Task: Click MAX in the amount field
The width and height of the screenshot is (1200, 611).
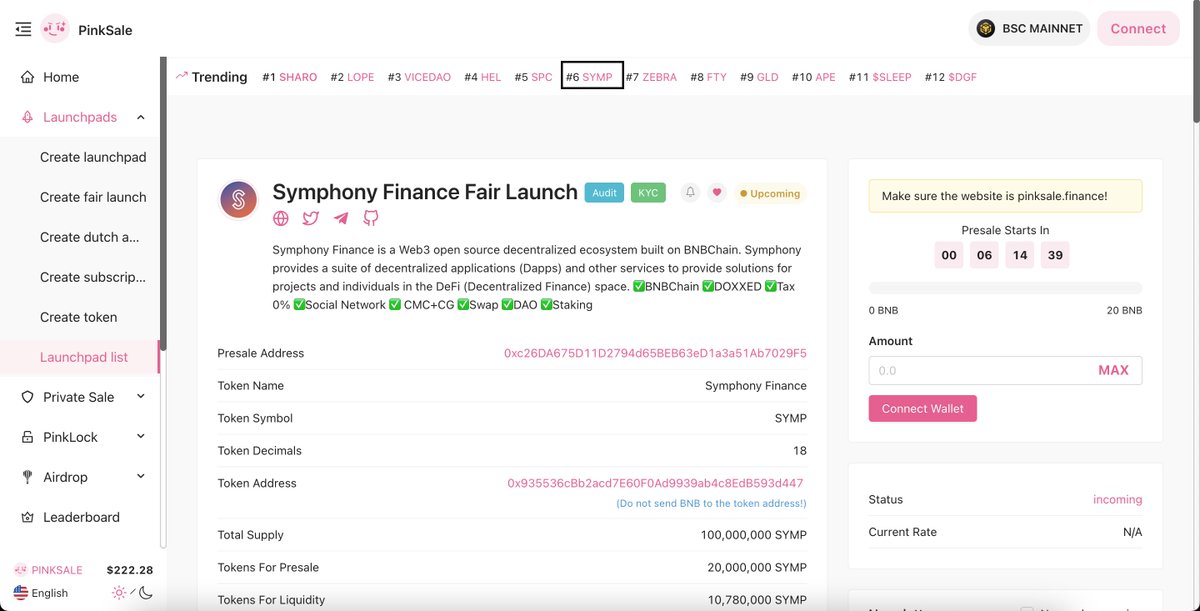Action: [1113, 370]
